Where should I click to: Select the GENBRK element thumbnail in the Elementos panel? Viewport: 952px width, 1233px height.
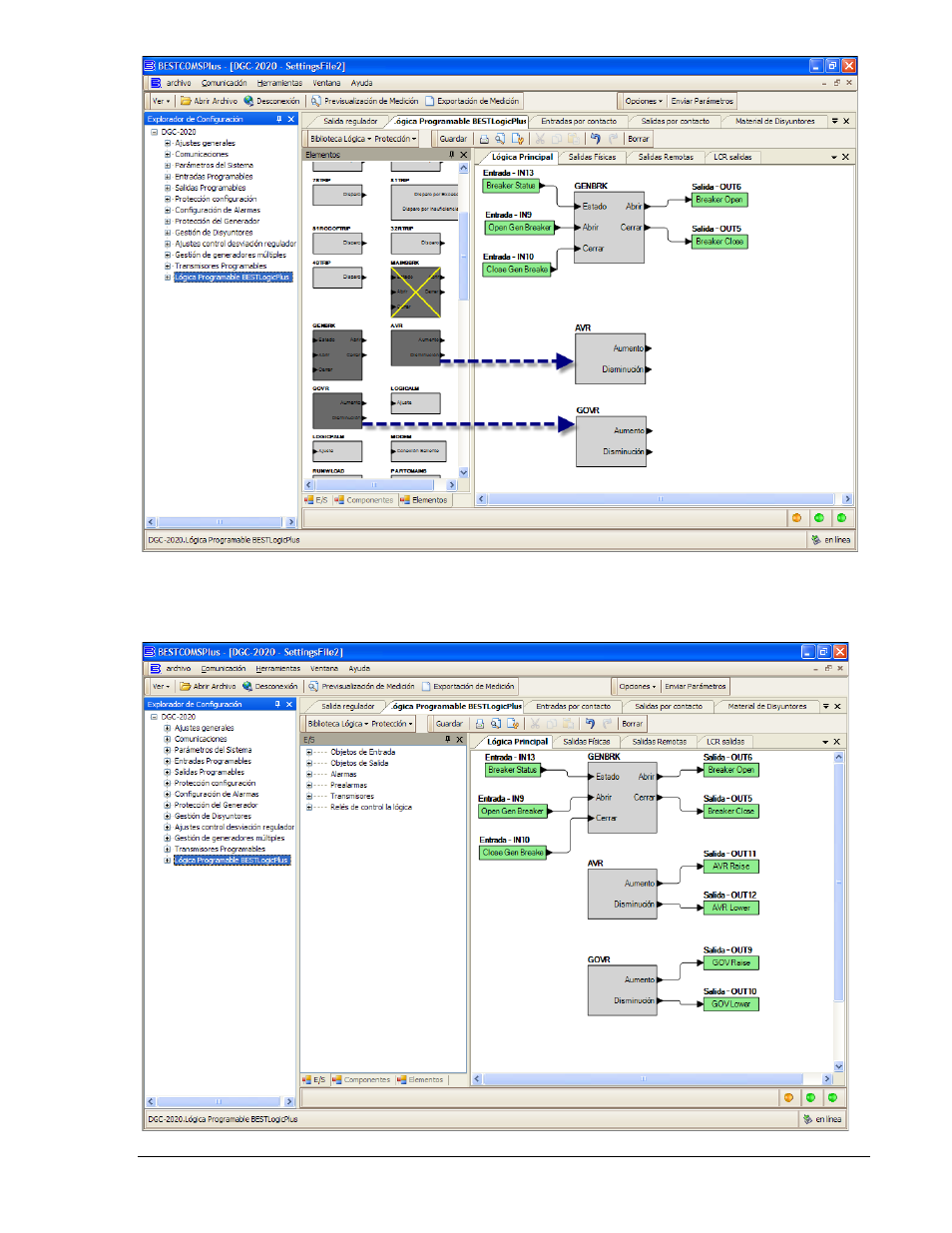(337, 354)
